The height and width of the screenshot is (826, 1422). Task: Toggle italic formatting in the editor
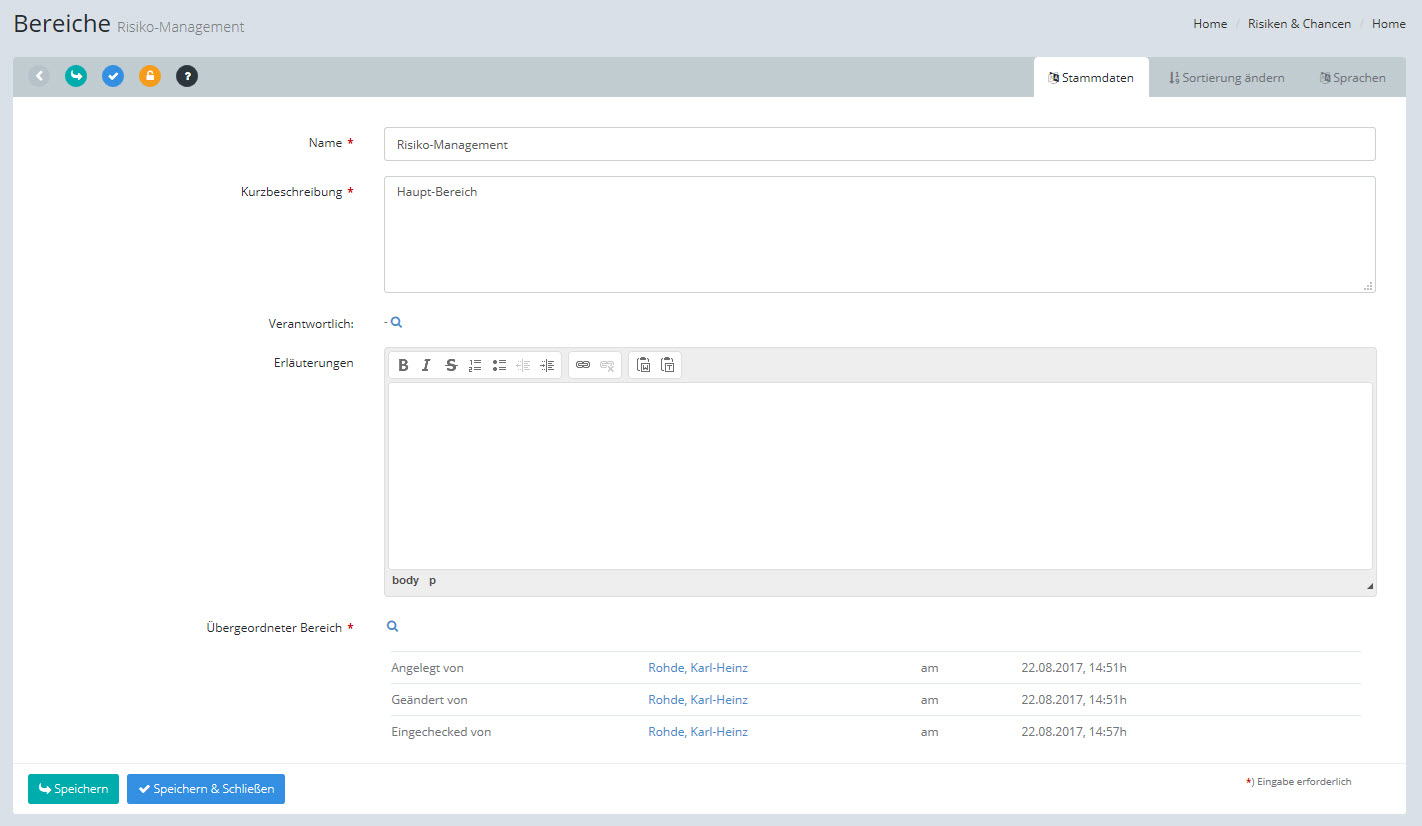426,365
